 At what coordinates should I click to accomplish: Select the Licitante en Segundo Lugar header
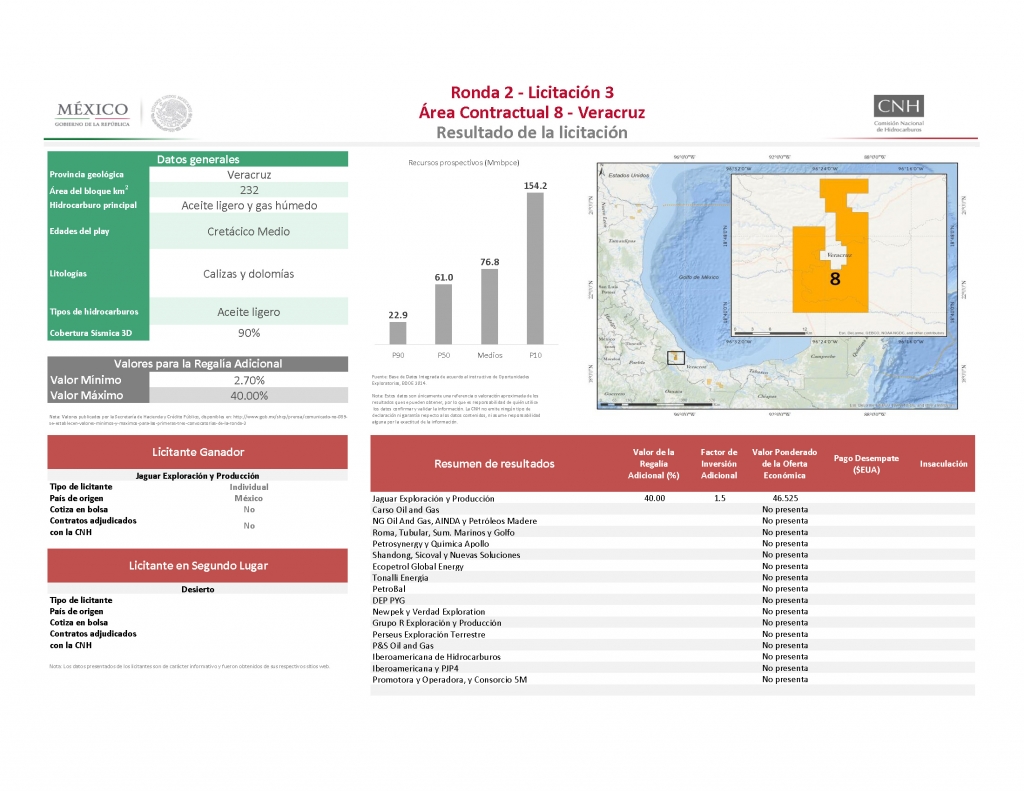click(198, 566)
